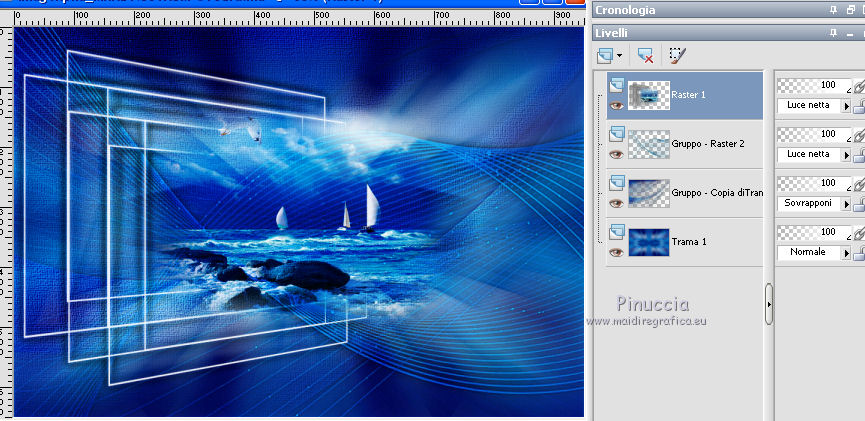Click the layer type icon of Trama 1
This screenshot has width=865, height=421.
617,232
